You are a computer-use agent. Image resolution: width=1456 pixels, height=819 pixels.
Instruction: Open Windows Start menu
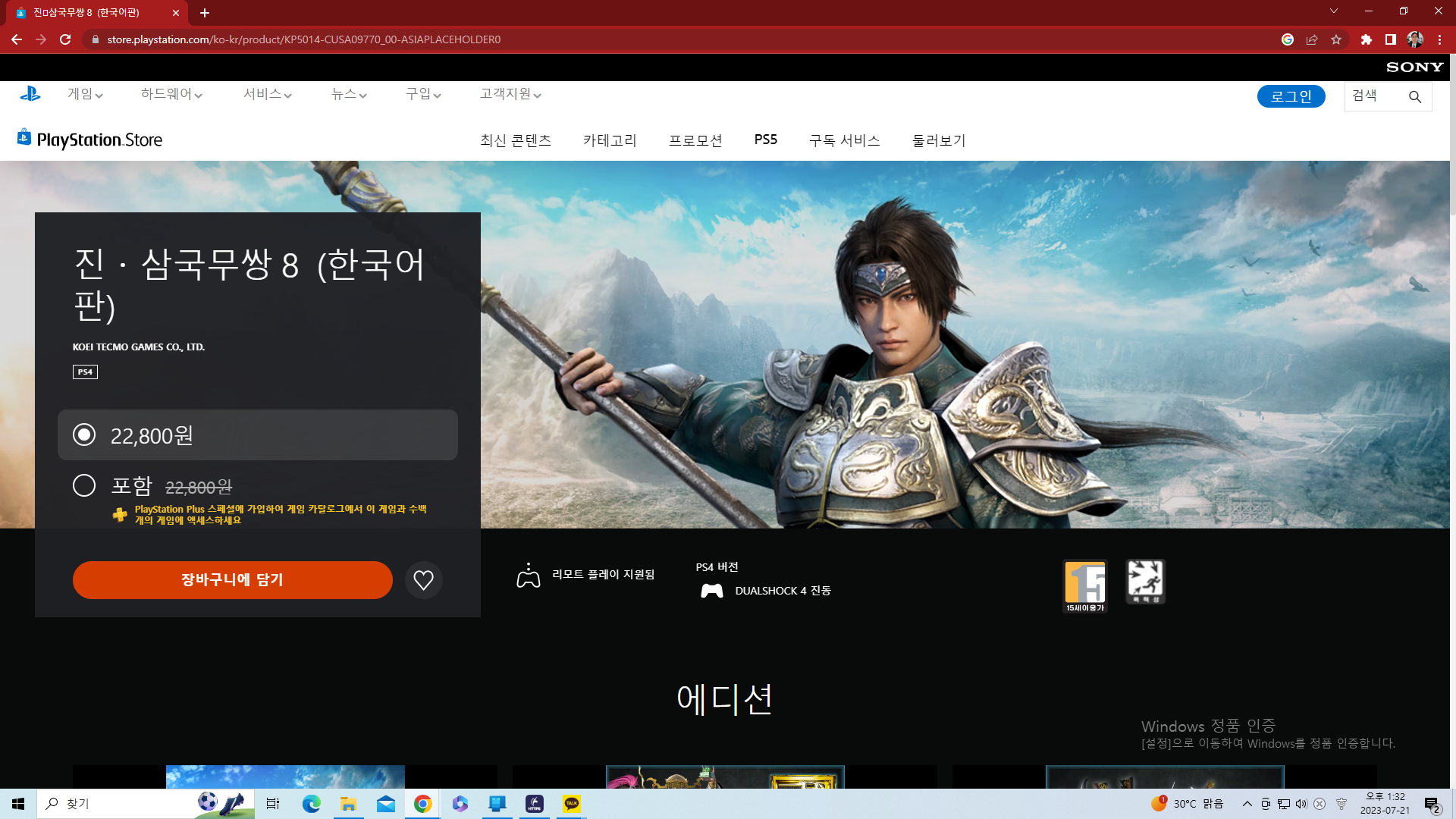pyautogui.click(x=18, y=804)
